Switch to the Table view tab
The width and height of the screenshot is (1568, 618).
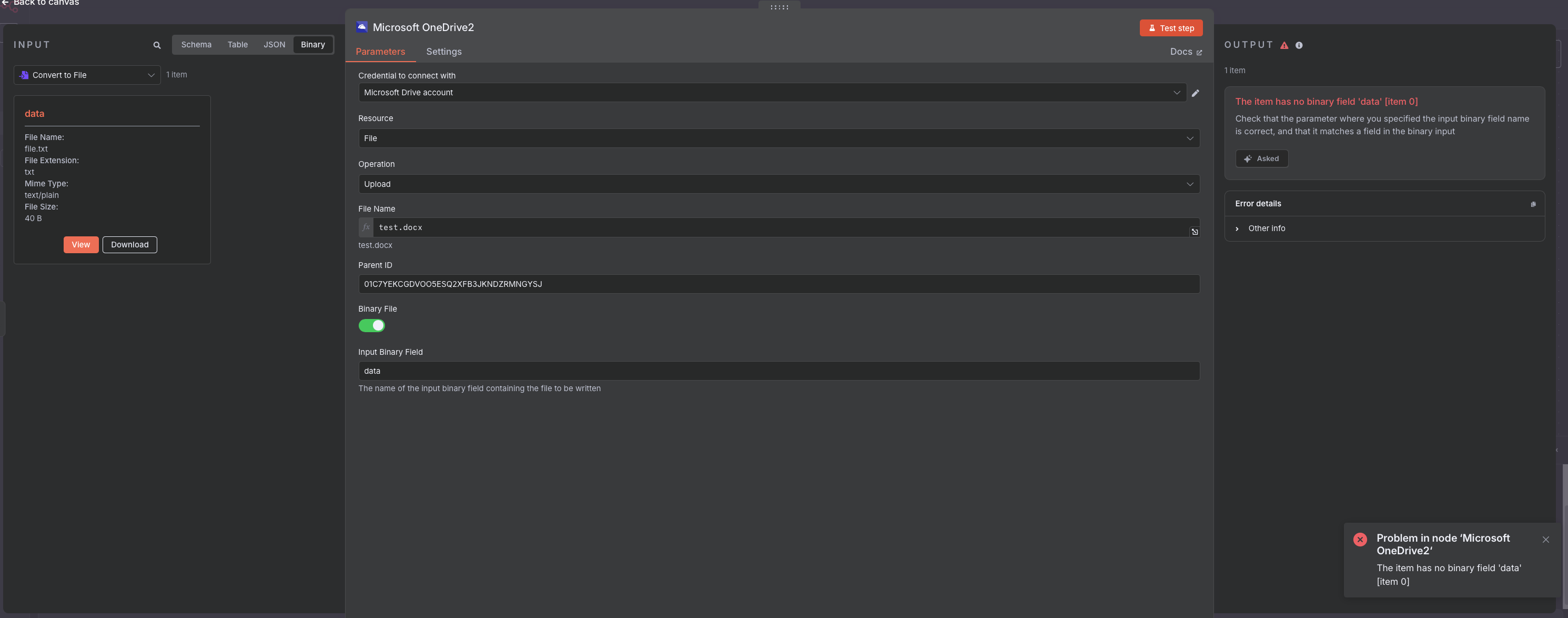(237, 45)
